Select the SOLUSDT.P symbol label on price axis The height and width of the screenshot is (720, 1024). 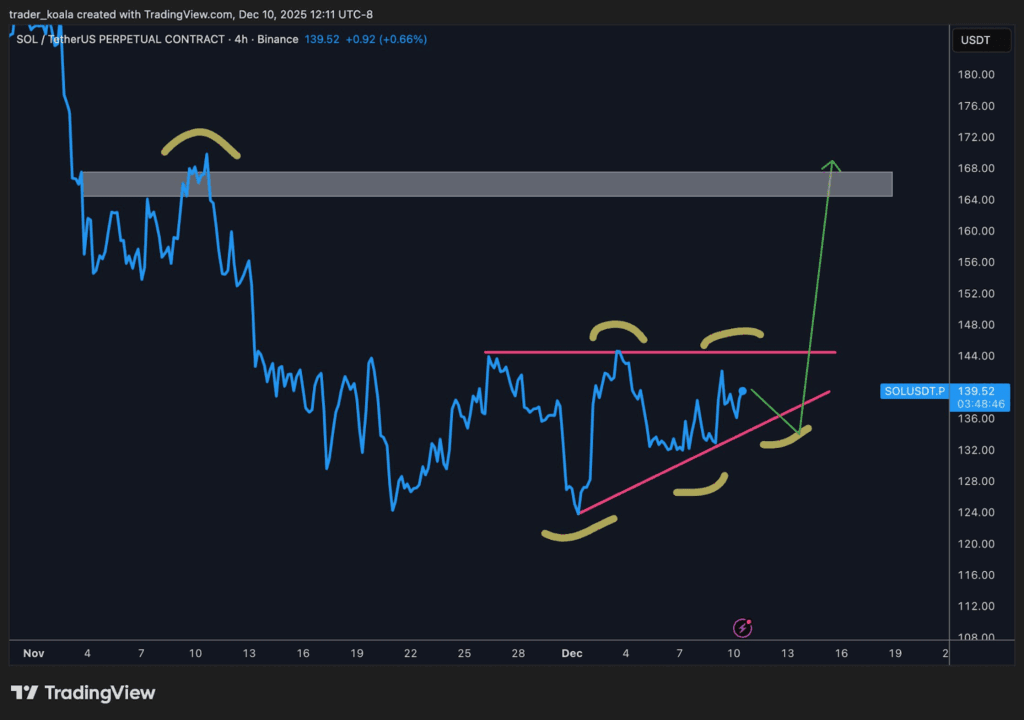click(914, 391)
